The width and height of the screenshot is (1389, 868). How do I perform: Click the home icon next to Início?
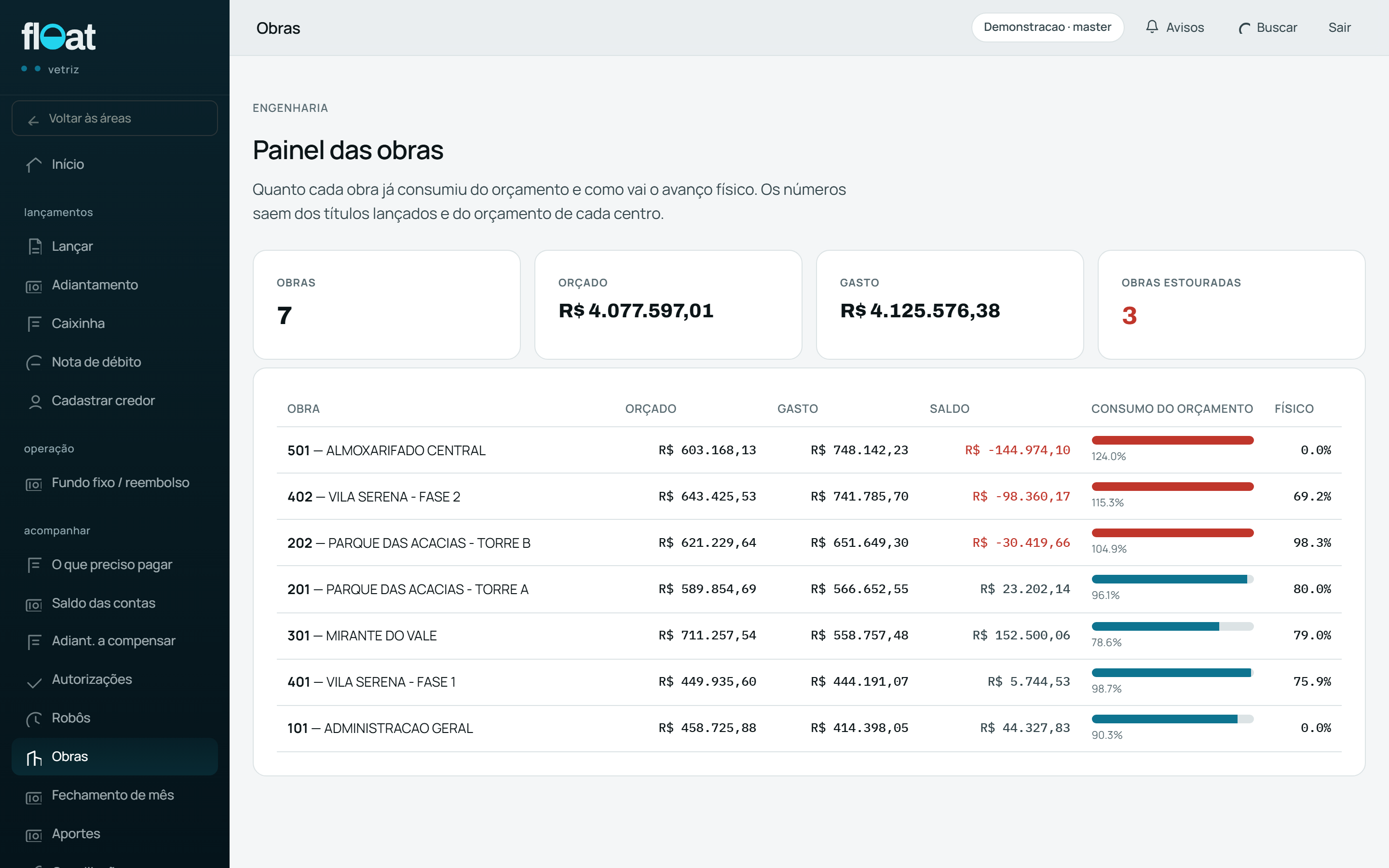34,165
